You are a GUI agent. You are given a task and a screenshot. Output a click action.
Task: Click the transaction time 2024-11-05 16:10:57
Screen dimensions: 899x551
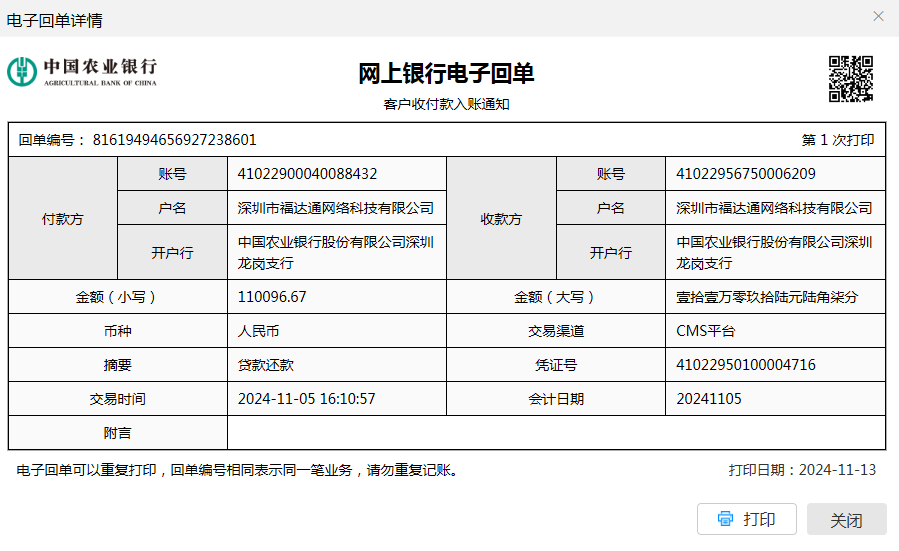coord(306,399)
